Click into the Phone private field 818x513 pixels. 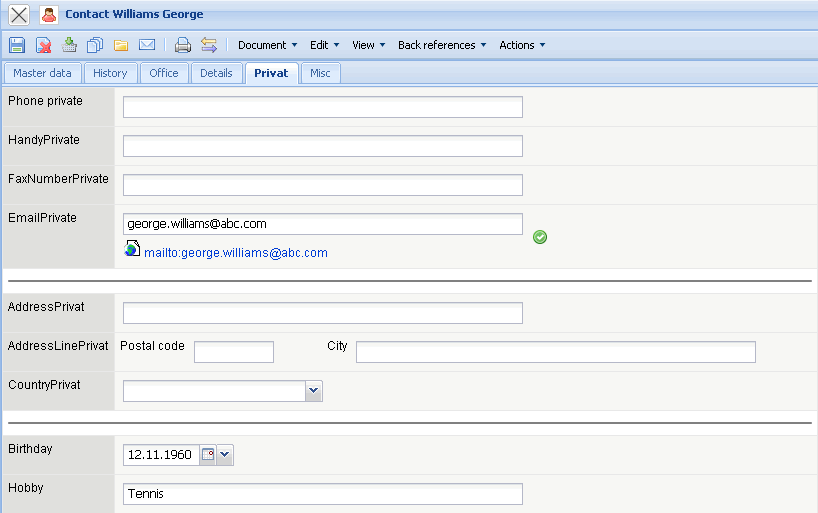coord(322,107)
